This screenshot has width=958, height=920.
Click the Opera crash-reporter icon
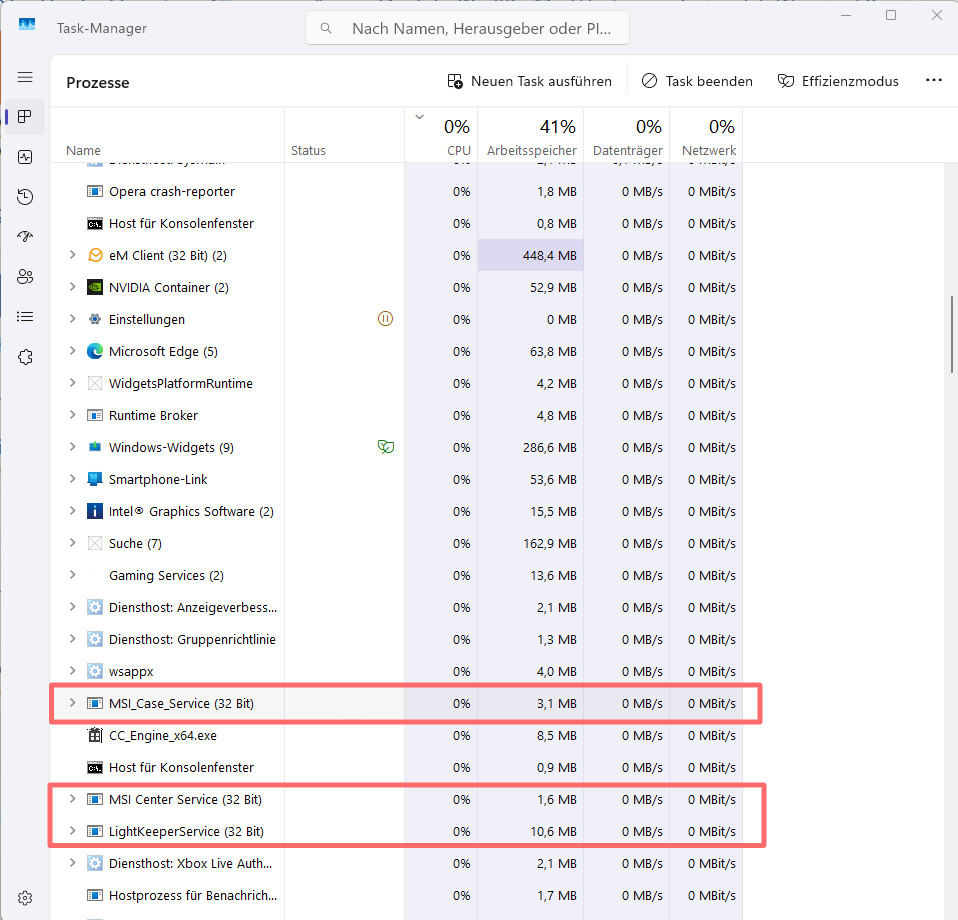95,191
